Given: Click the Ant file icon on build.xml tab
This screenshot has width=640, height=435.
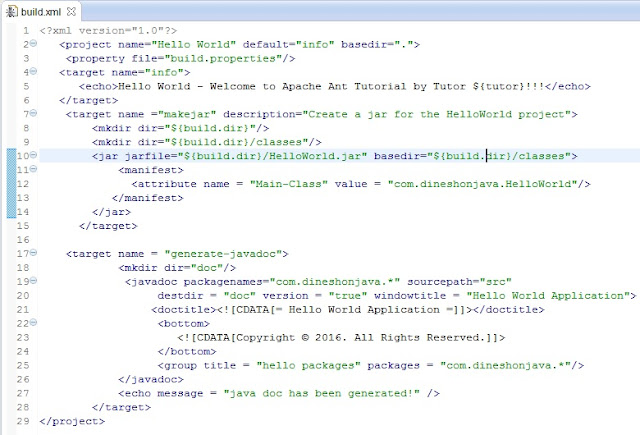Looking at the screenshot, I should pyautogui.click(x=11, y=11).
